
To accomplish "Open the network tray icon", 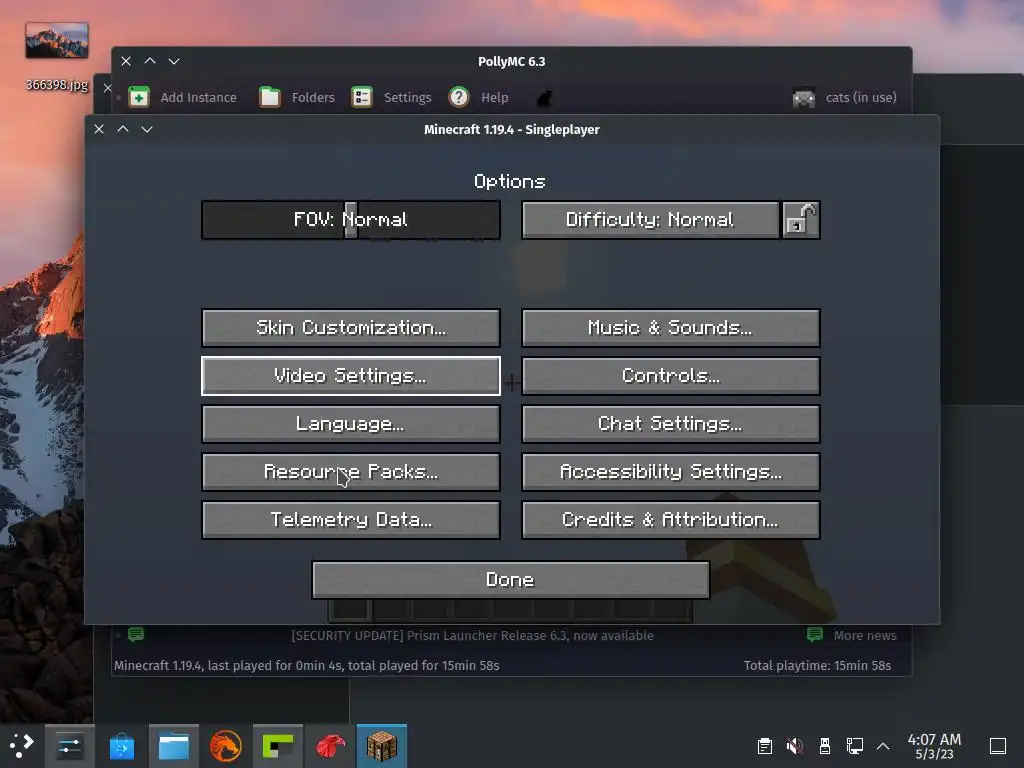I will (x=854, y=746).
